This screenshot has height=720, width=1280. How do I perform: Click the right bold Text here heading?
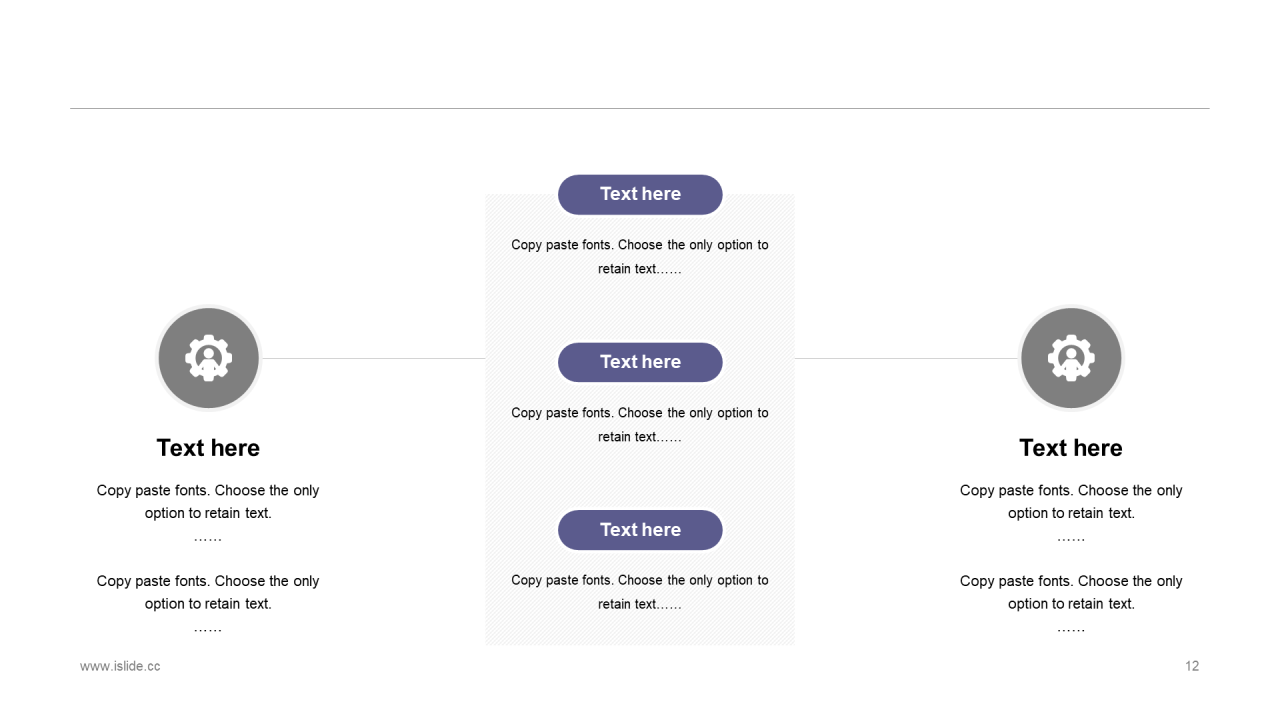coord(1071,448)
